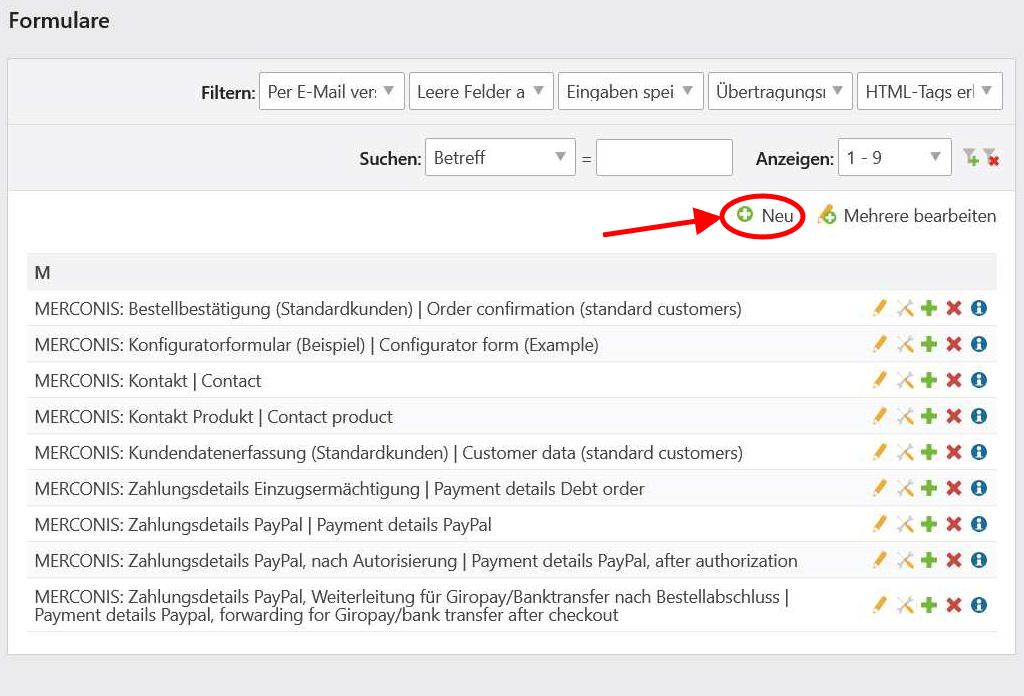Click the Formulare page heading
The height and width of the screenshot is (696, 1024).
(59, 20)
